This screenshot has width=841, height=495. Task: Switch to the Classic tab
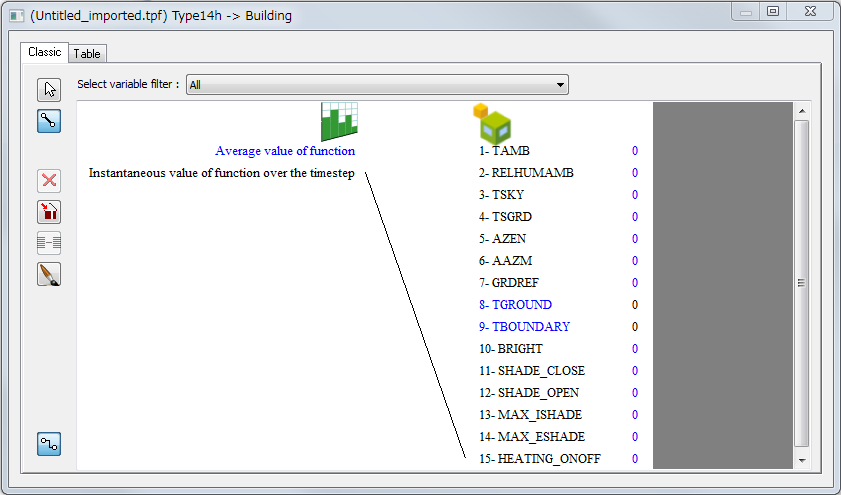pos(45,52)
